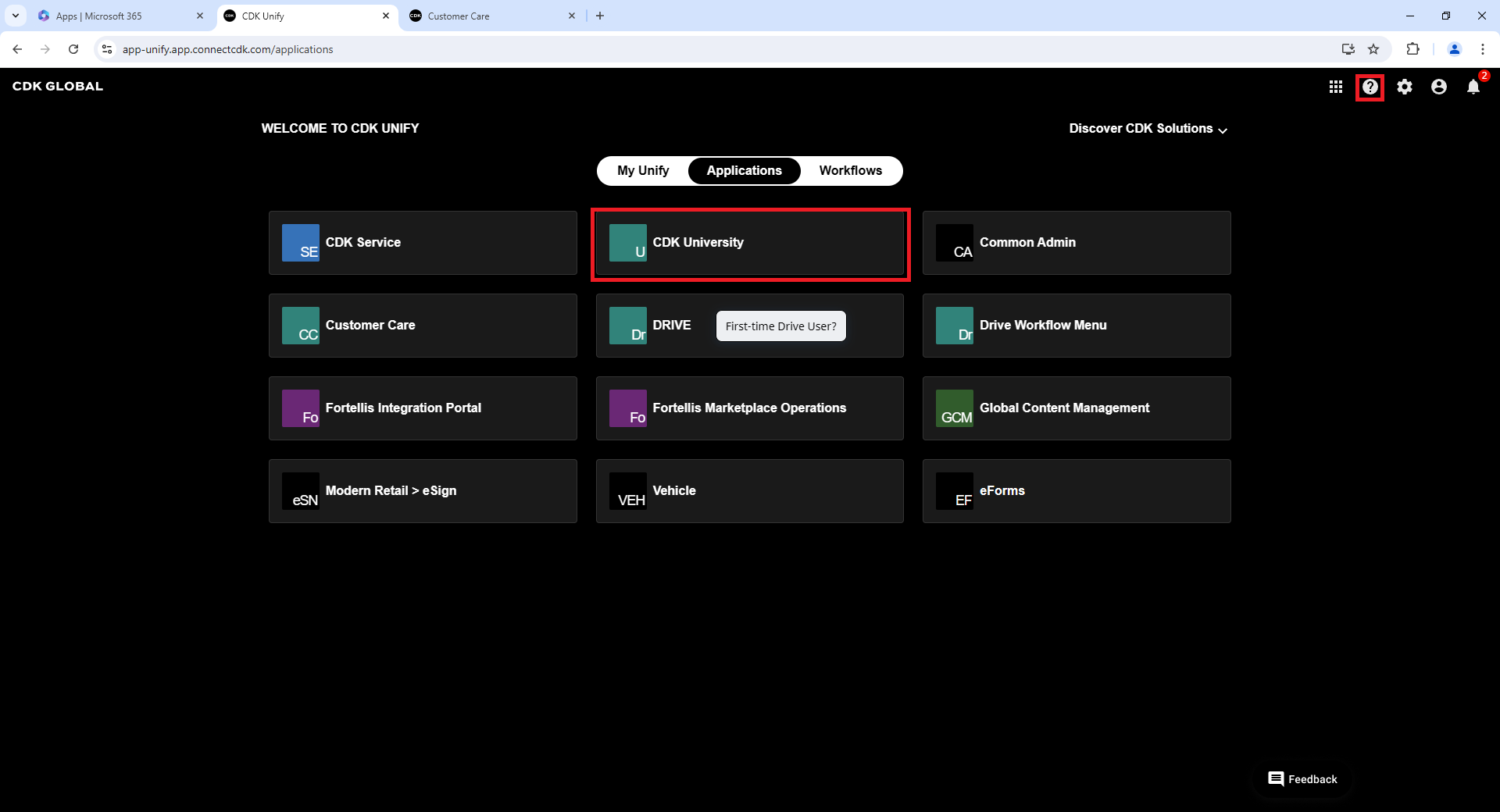1500x812 pixels.
Task: Bookmark this page with the star icon
Action: [1373, 49]
